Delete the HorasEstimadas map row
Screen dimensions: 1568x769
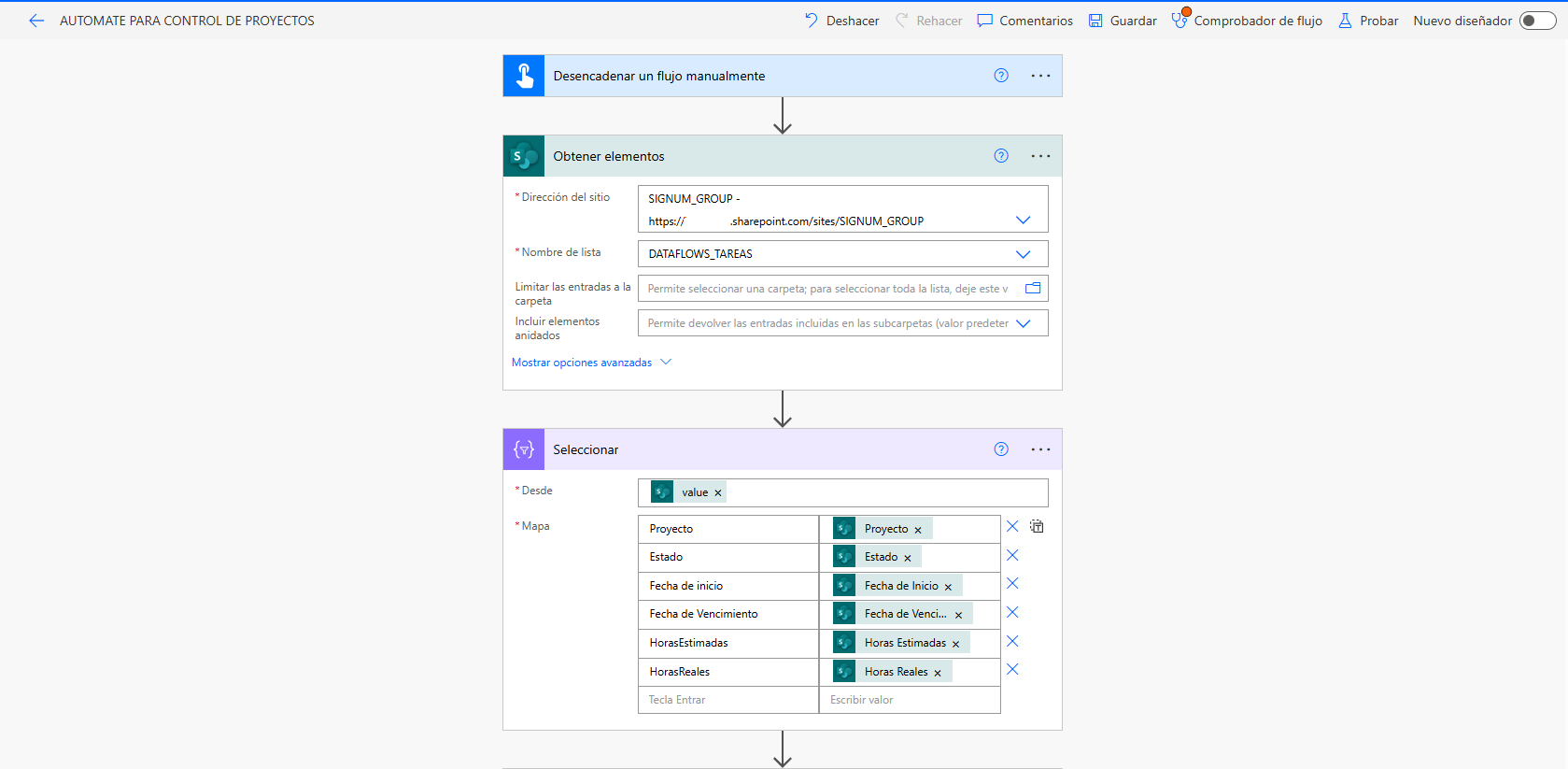[x=1012, y=642]
